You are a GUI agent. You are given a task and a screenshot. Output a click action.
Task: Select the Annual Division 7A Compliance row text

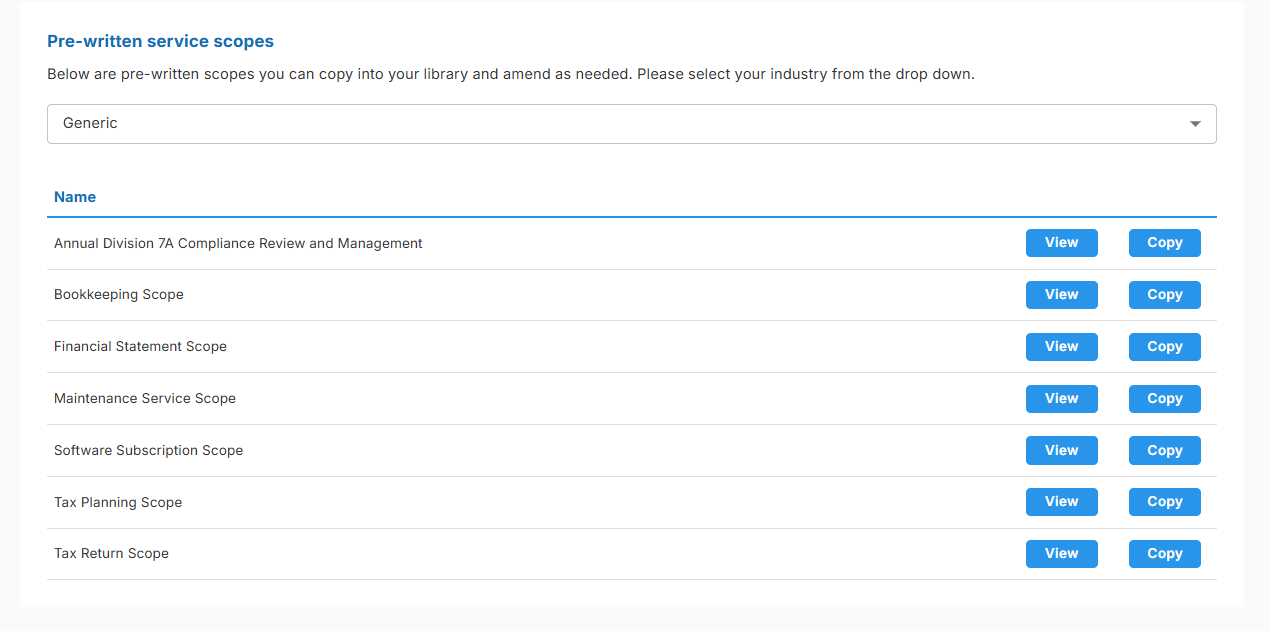tap(238, 243)
